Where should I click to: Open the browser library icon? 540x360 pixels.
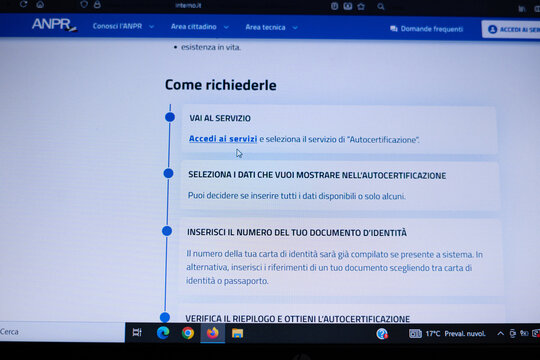(x=522, y=9)
